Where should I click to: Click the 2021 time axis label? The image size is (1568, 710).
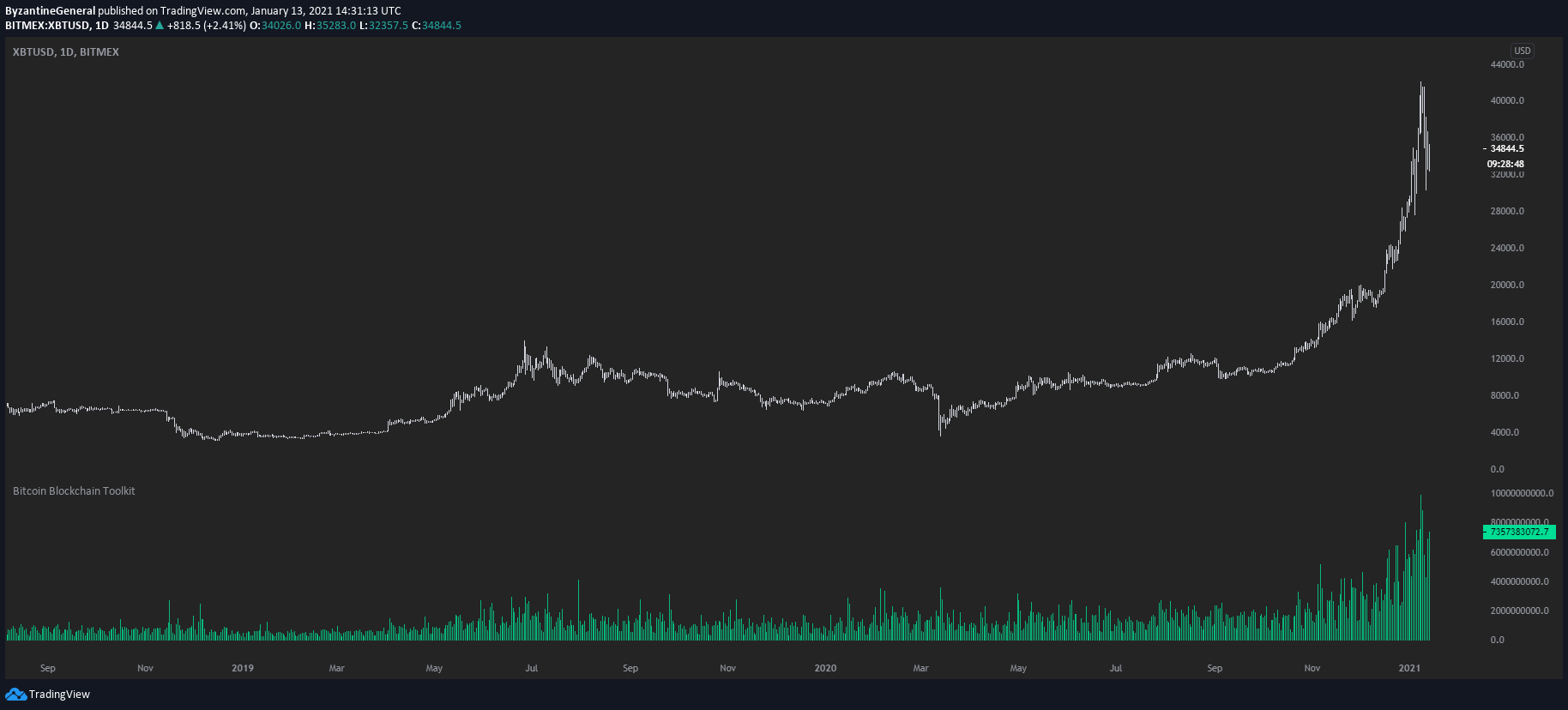(1409, 668)
